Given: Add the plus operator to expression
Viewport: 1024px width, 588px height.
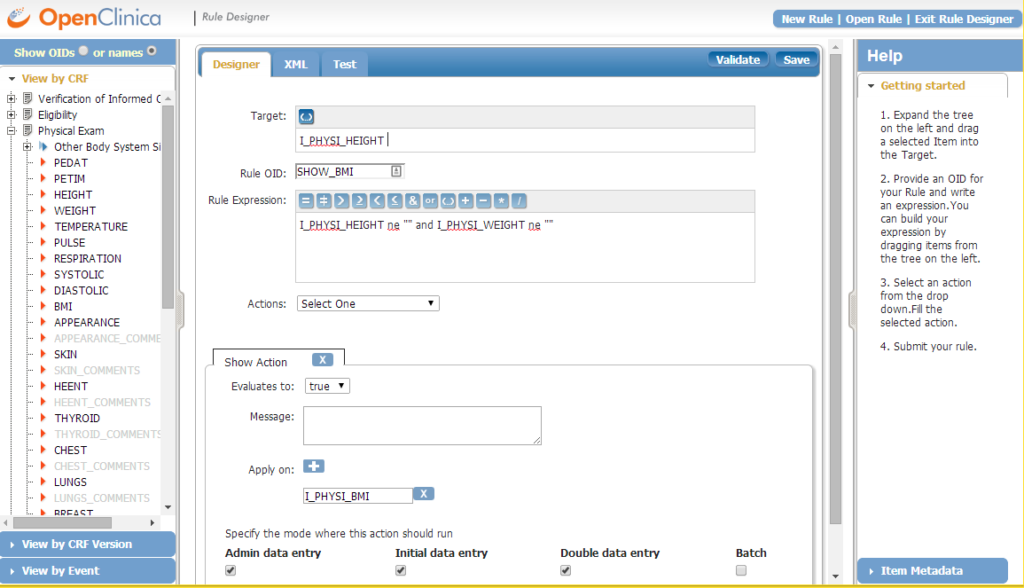Looking at the screenshot, I should 466,200.
